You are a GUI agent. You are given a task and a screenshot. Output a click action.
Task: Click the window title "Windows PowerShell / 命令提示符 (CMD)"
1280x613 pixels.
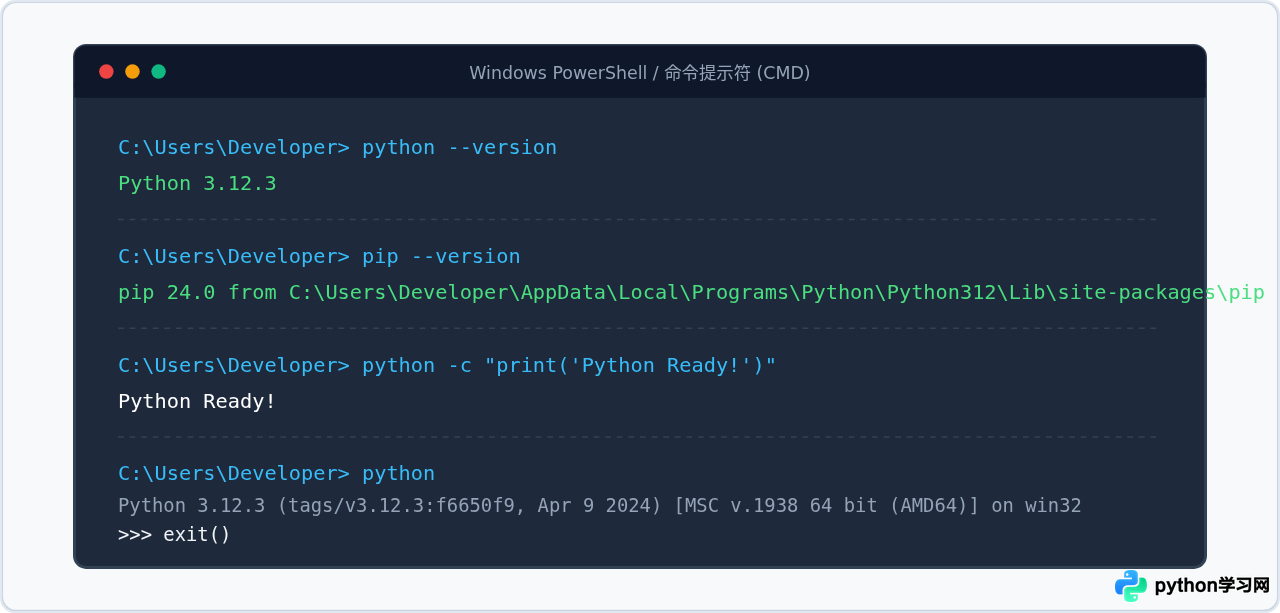[x=640, y=73]
